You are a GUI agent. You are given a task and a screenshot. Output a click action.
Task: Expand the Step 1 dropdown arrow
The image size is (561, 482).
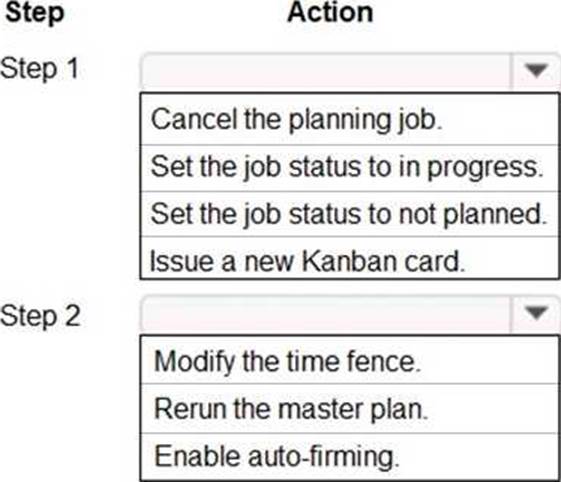(x=536, y=70)
